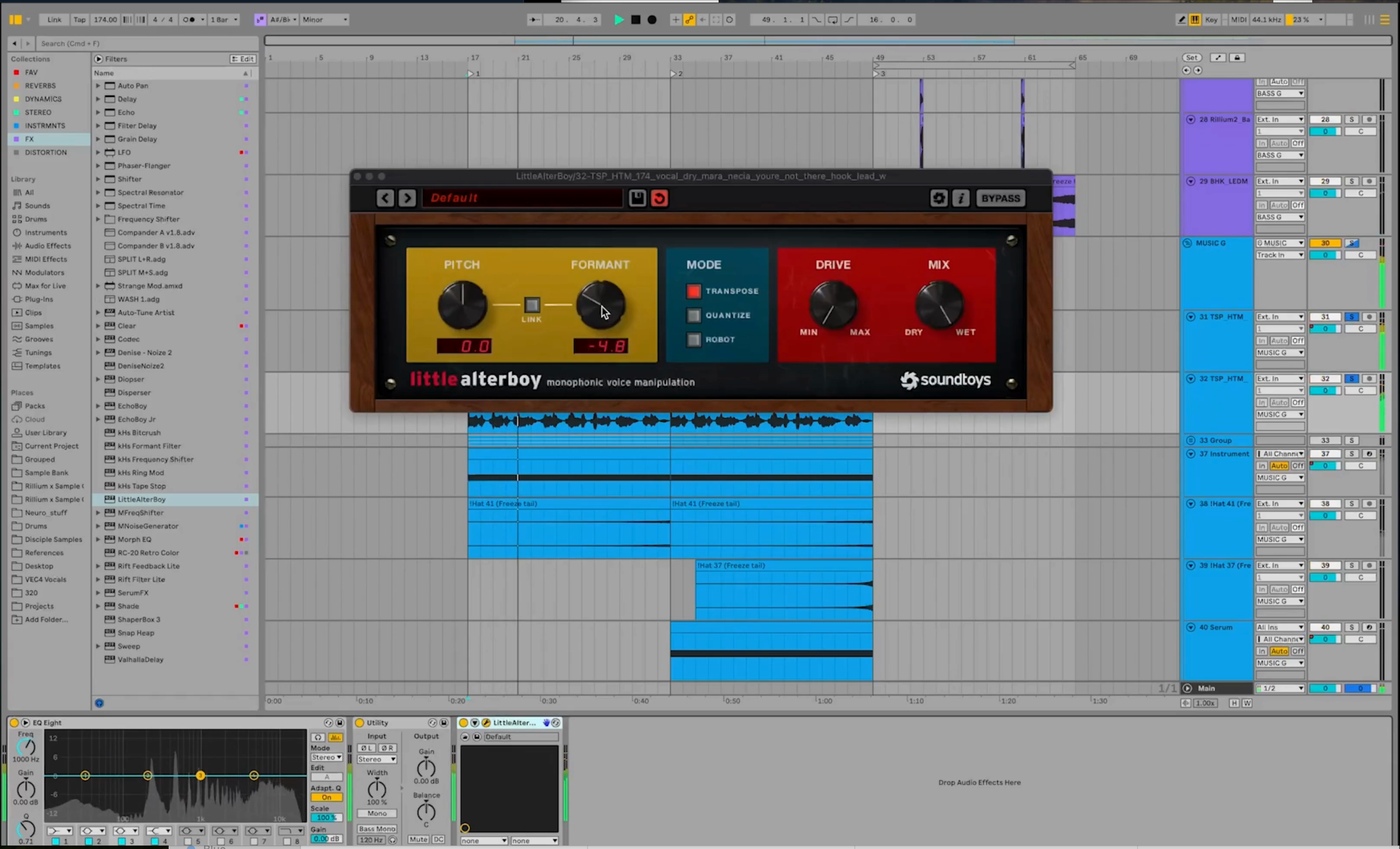Select QUANTIZE mode
1400x849 pixels.
(x=693, y=315)
